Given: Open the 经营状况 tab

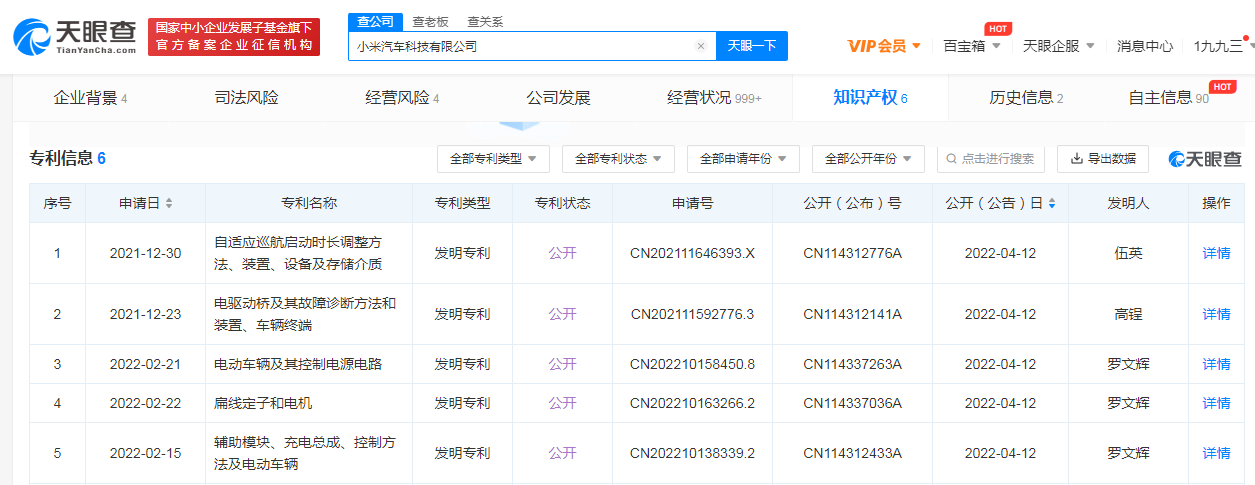Looking at the screenshot, I should [714, 98].
